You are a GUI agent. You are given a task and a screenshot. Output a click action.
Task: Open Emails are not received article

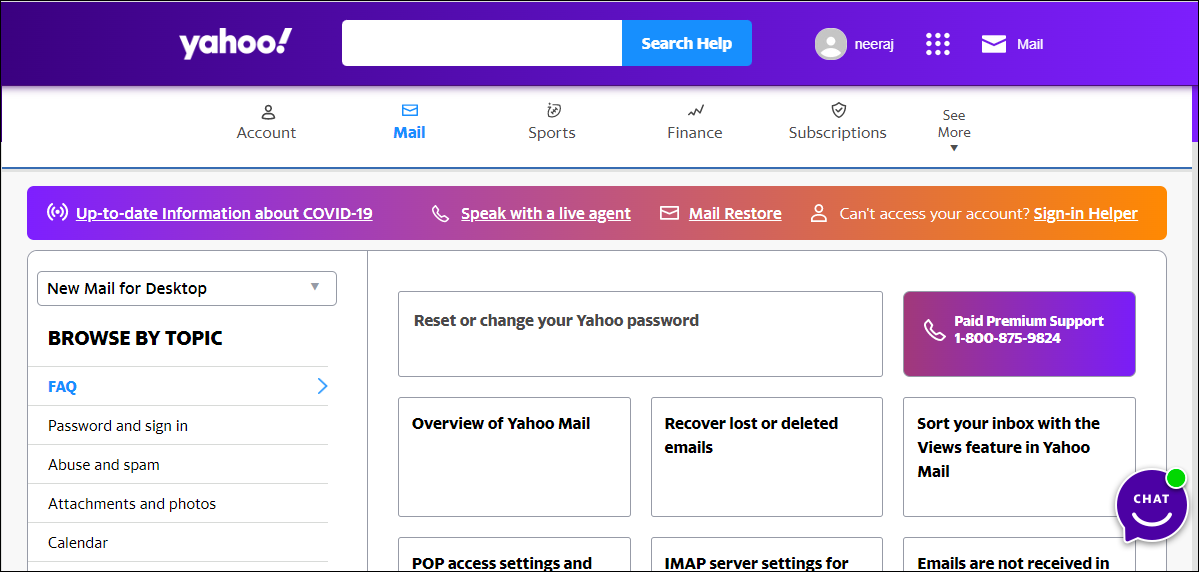(x=1019, y=554)
